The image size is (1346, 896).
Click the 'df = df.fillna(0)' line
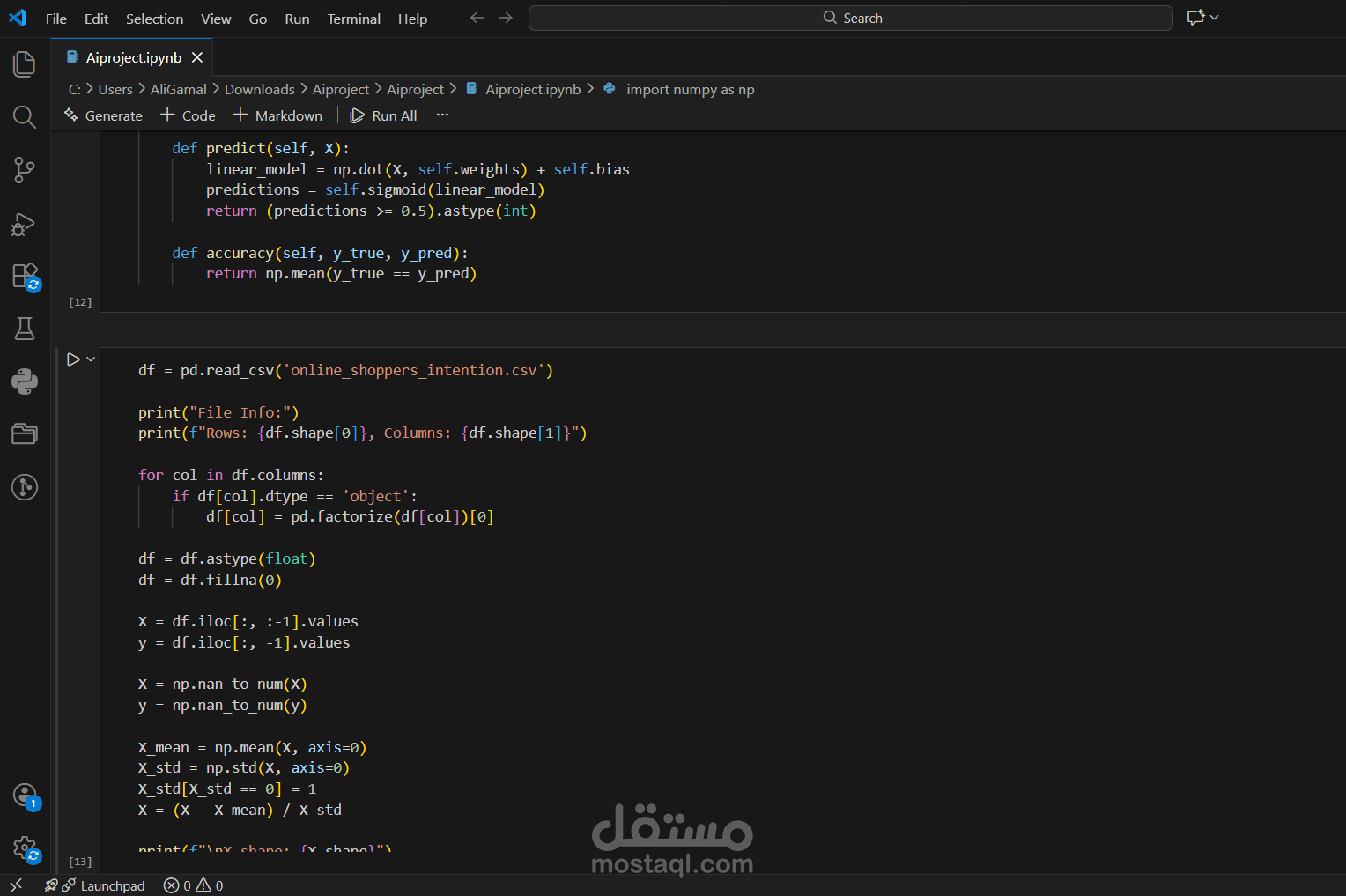210,580
